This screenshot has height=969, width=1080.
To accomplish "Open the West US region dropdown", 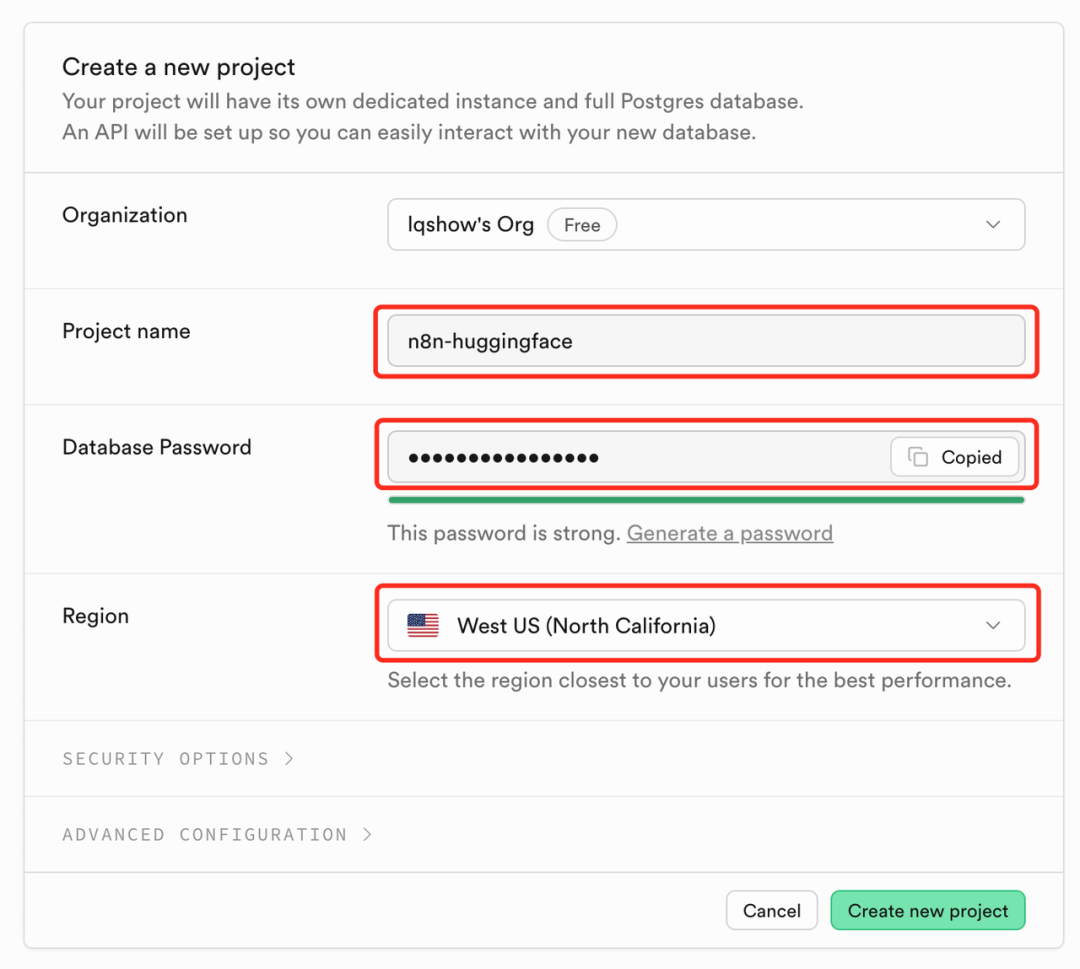I will (706, 625).
